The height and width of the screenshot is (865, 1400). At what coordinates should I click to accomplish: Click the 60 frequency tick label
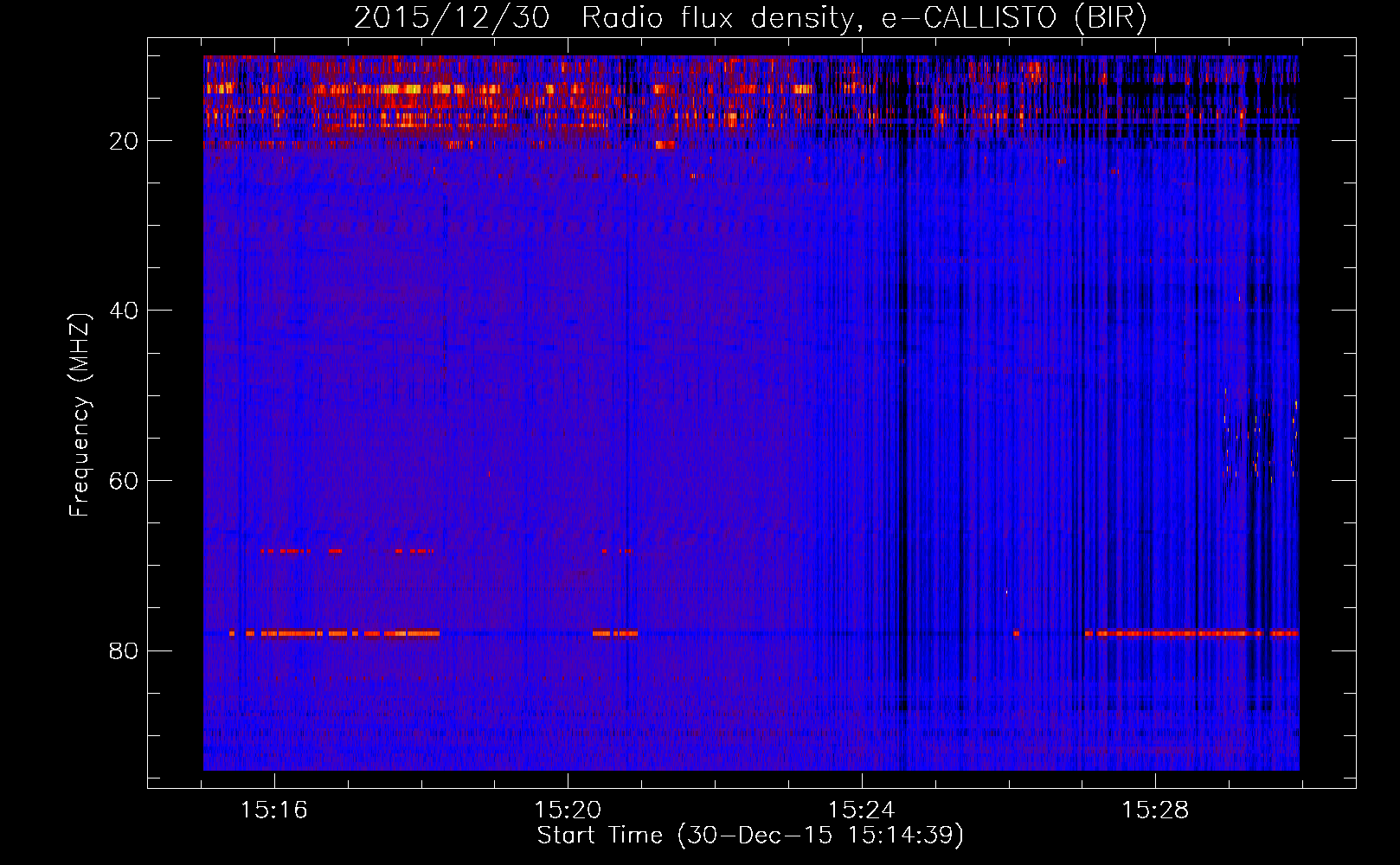click(x=124, y=481)
